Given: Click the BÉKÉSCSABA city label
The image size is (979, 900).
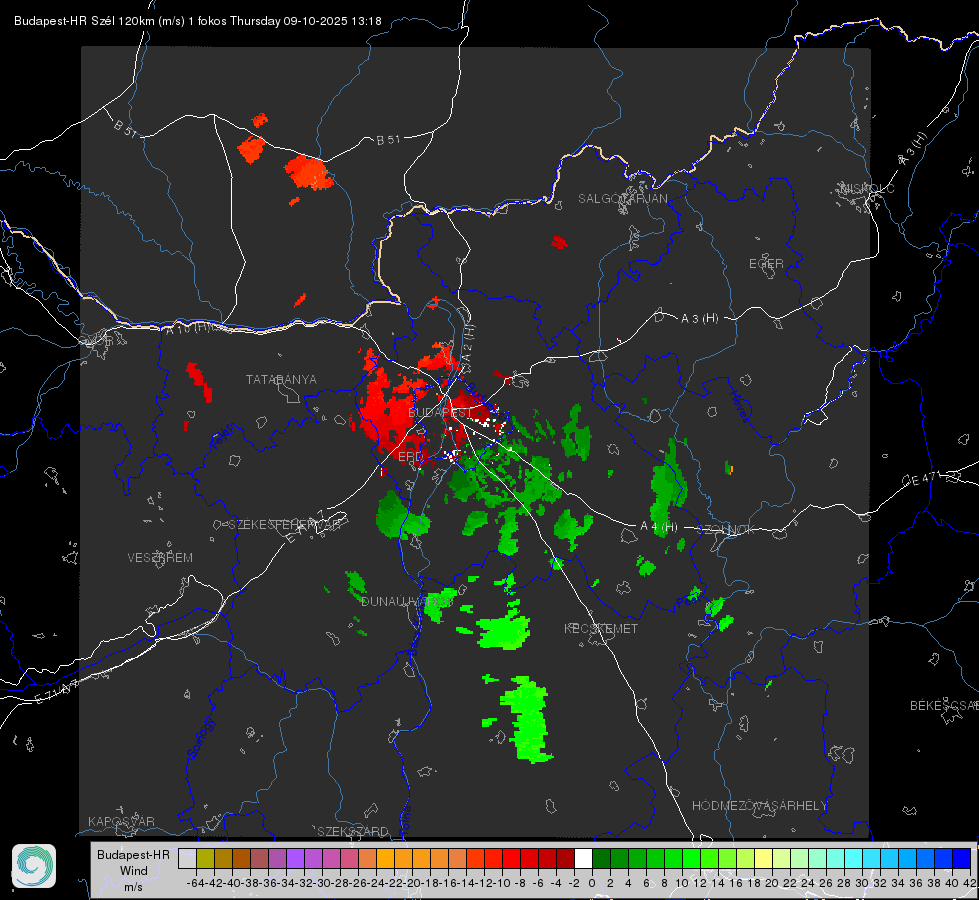Looking at the screenshot, I should (944, 706).
